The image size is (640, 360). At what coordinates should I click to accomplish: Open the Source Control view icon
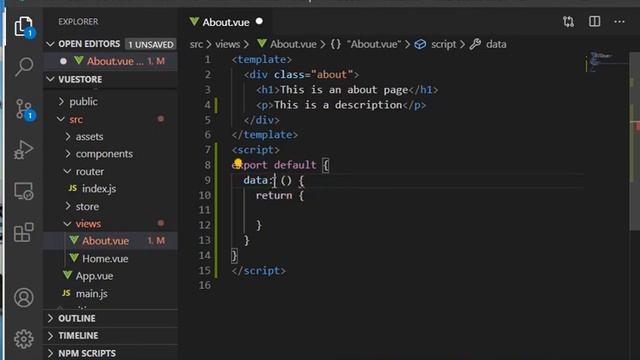[x=24, y=109]
